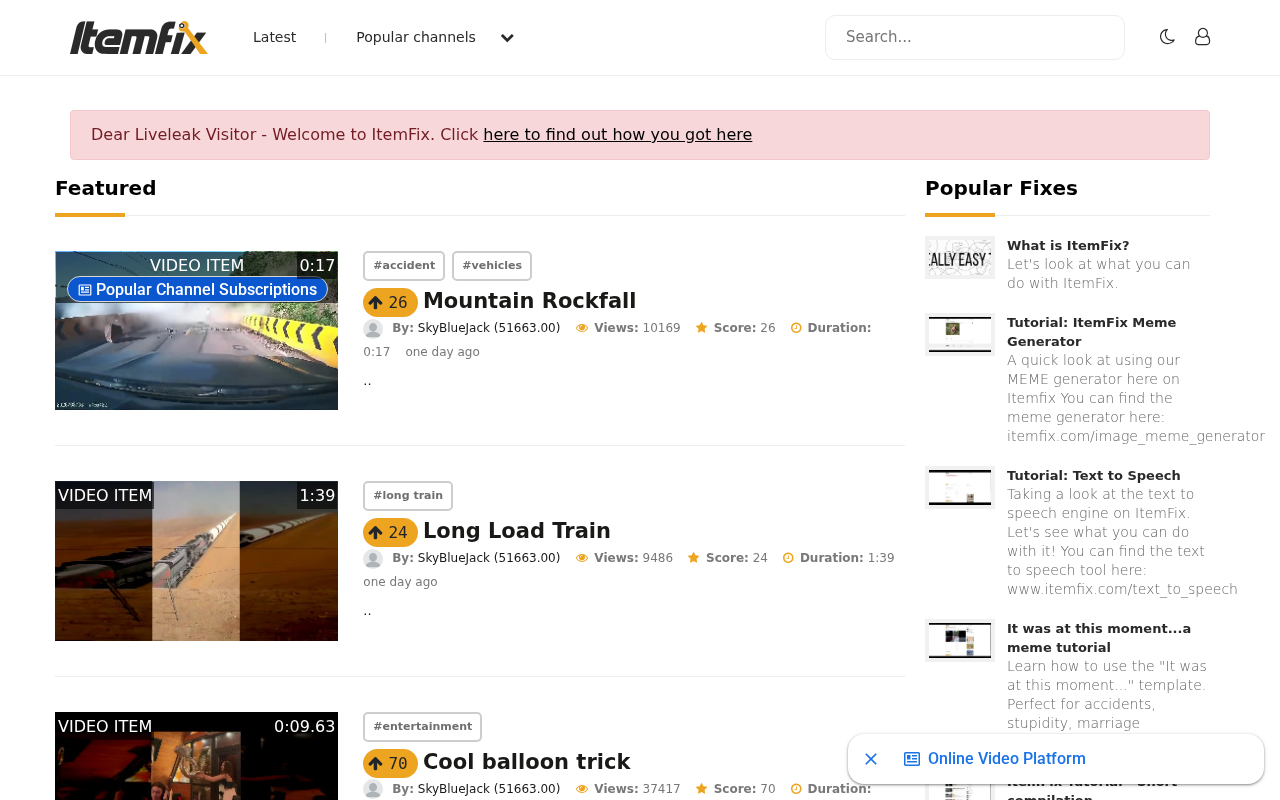Click the 'Featured' section heading
Screen dimensions: 1280x800
(106, 188)
